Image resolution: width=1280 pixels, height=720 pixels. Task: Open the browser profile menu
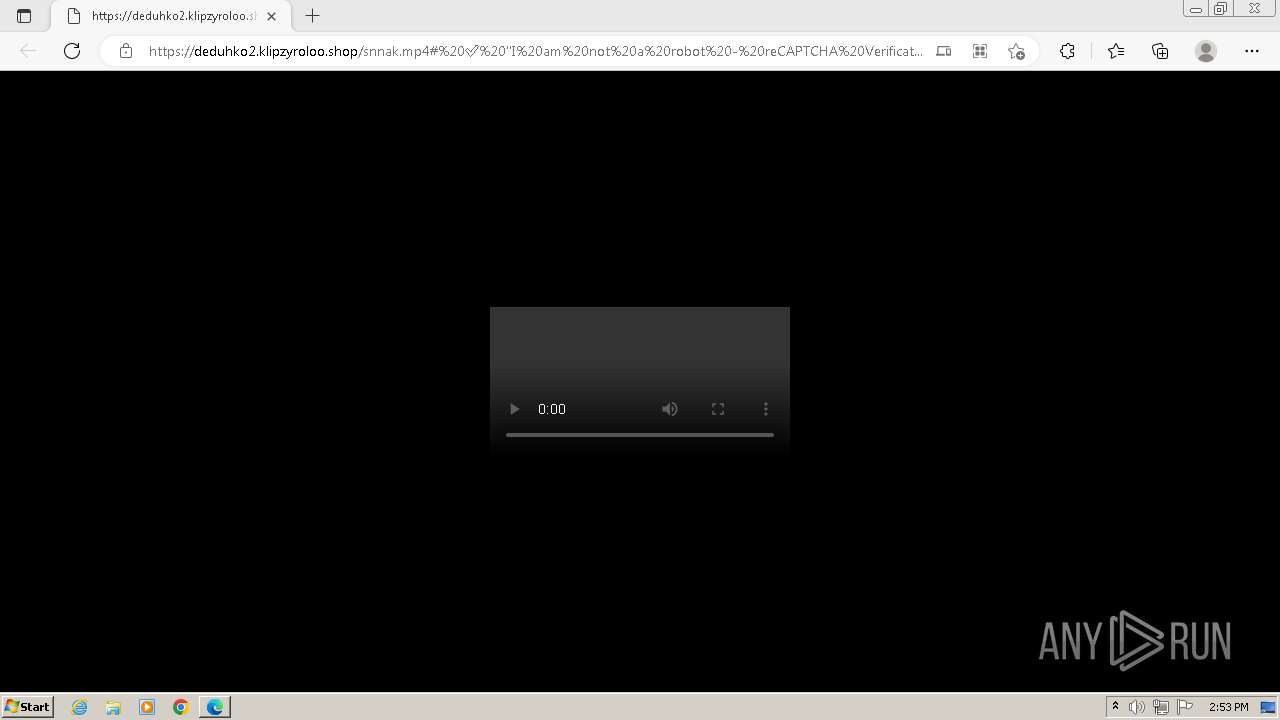[x=1206, y=51]
